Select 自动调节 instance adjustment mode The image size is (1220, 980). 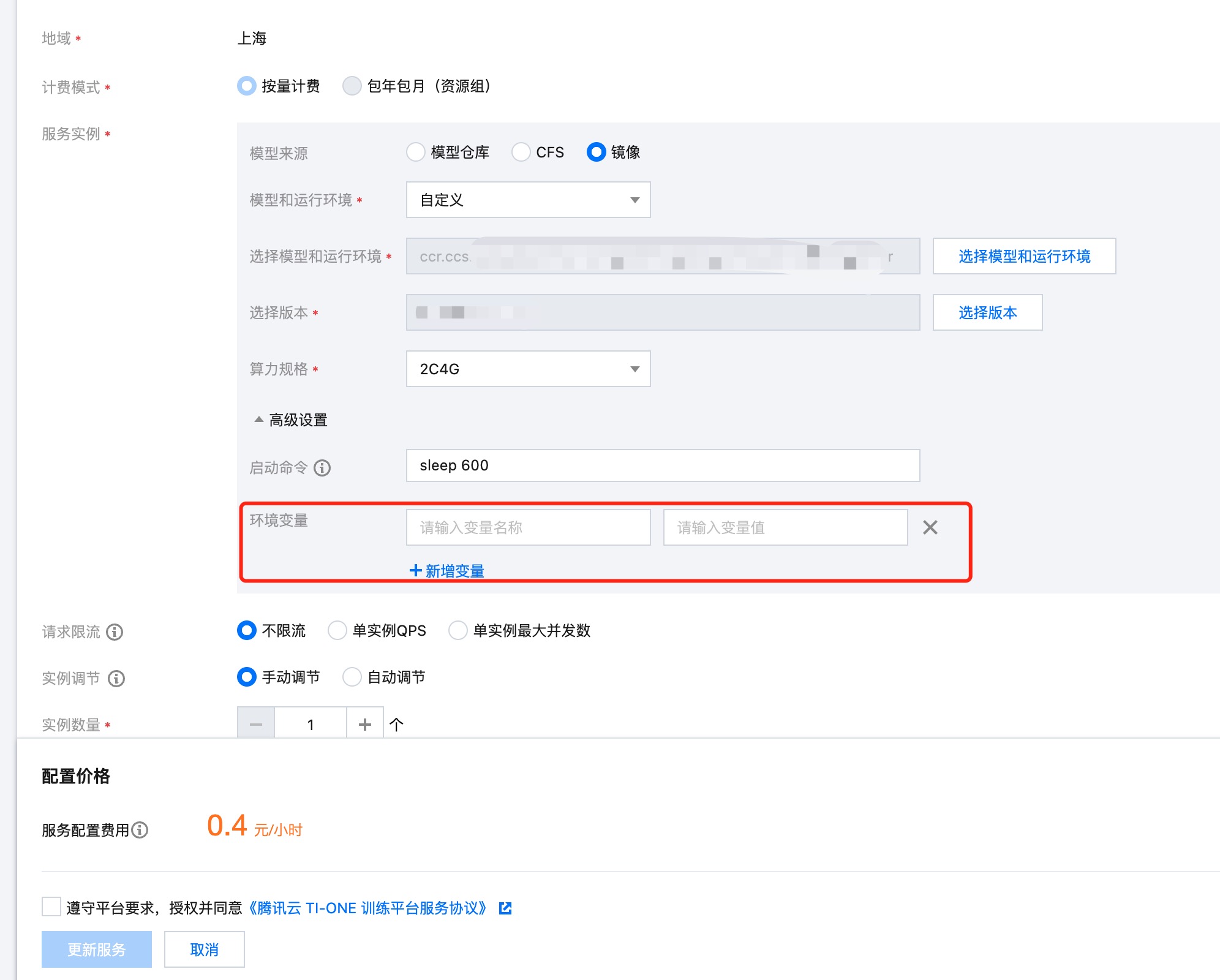point(352,677)
